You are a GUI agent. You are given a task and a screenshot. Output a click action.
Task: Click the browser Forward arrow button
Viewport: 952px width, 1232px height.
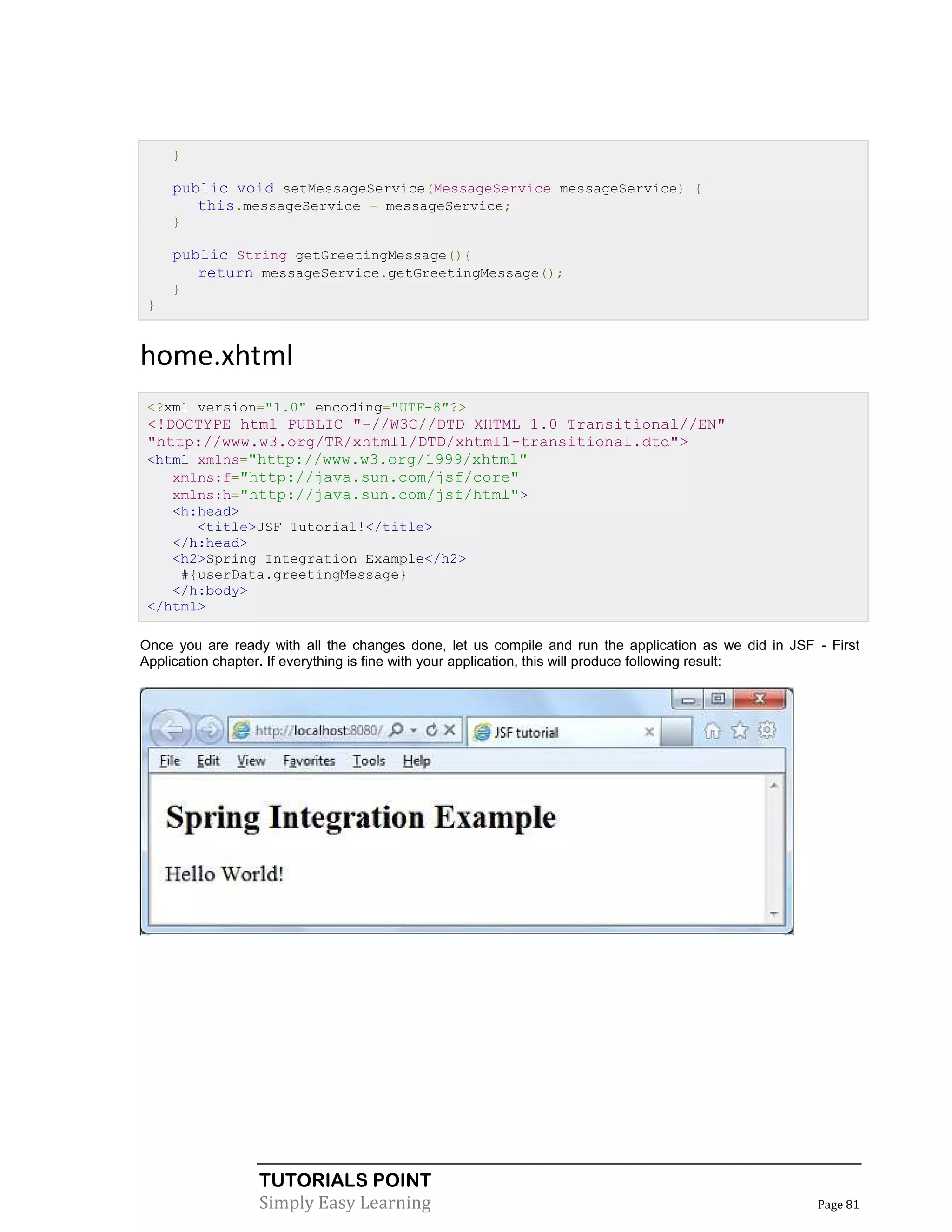click(x=209, y=730)
